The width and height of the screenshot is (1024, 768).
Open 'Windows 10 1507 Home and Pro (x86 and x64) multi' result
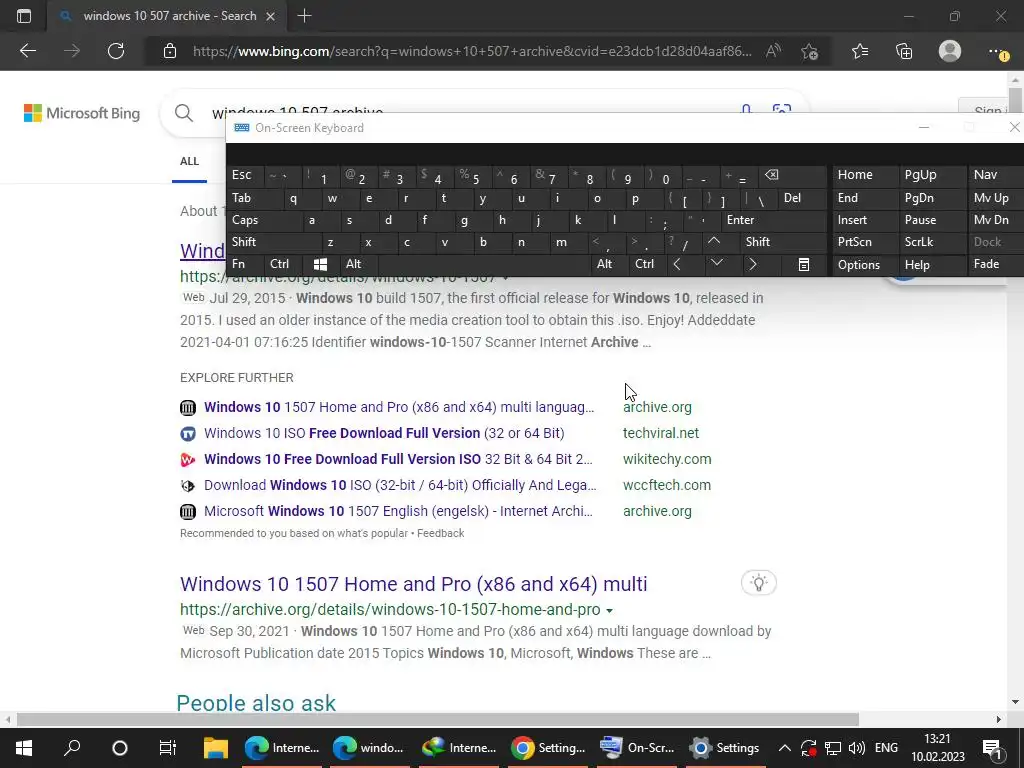pyautogui.click(x=413, y=583)
